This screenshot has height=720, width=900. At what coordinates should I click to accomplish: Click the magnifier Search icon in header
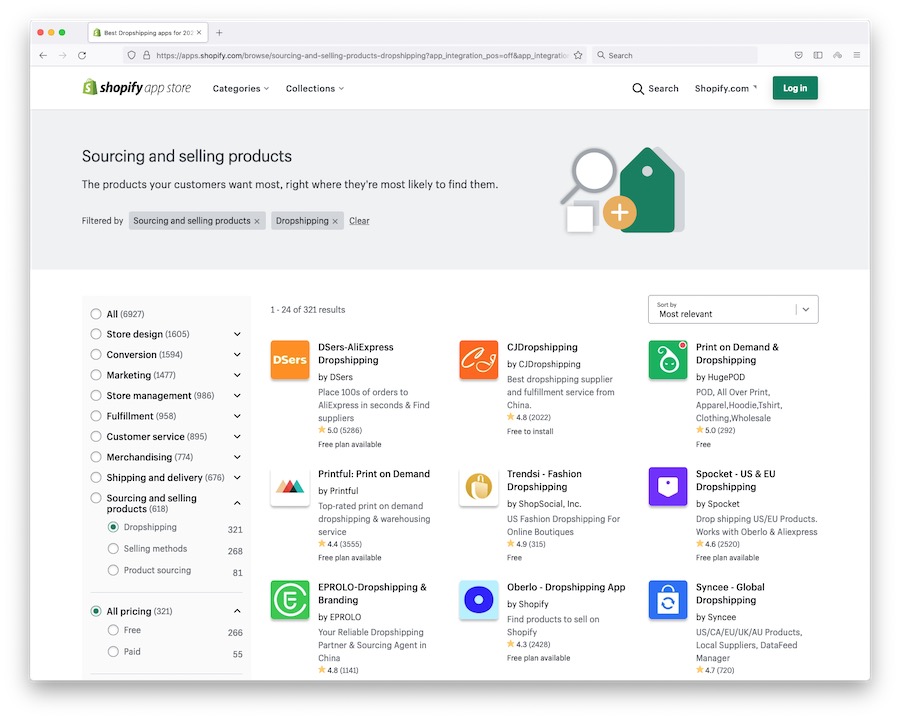(638, 88)
